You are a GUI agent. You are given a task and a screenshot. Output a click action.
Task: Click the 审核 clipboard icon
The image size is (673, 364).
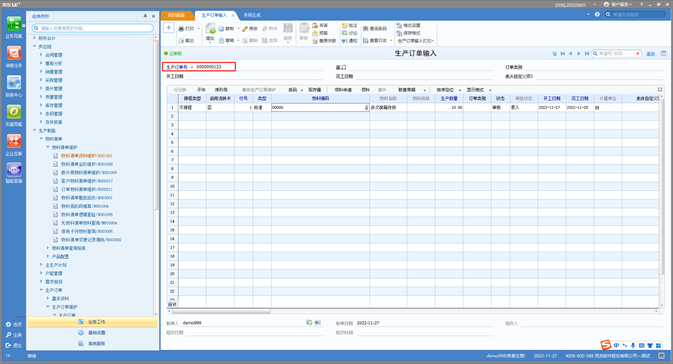click(x=304, y=28)
